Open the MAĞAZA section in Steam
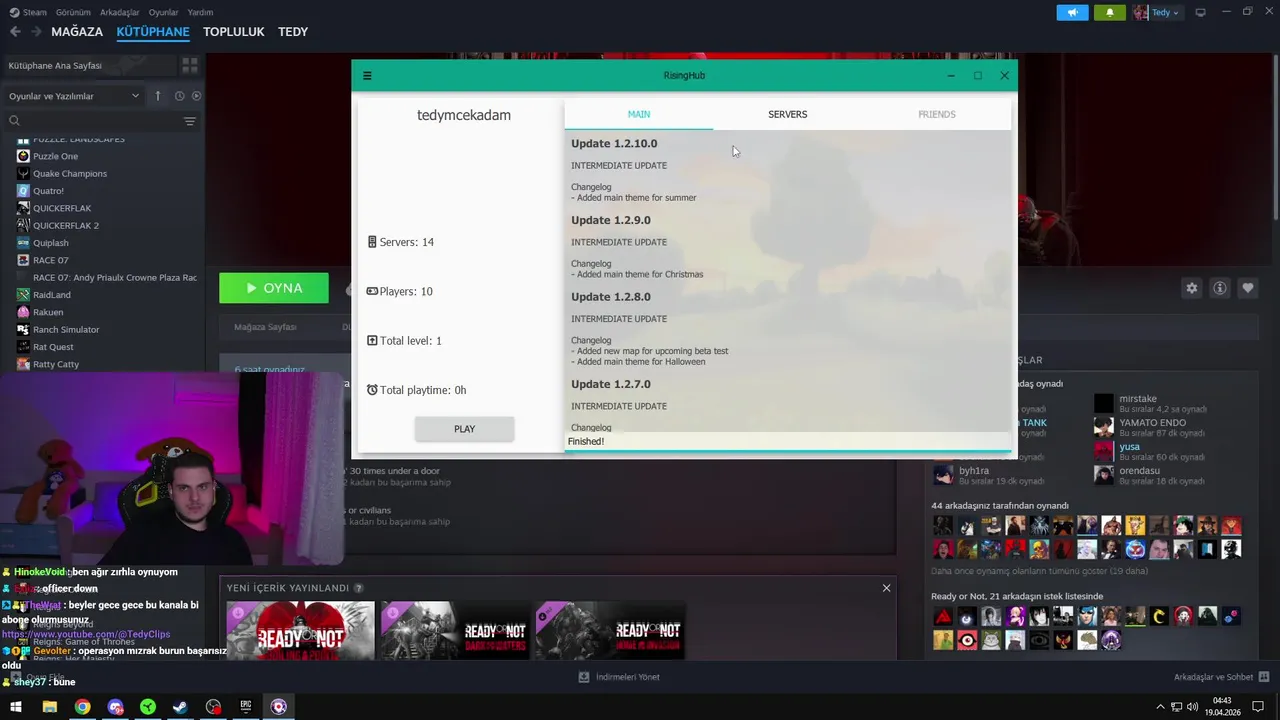 click(x=77, y=32)
